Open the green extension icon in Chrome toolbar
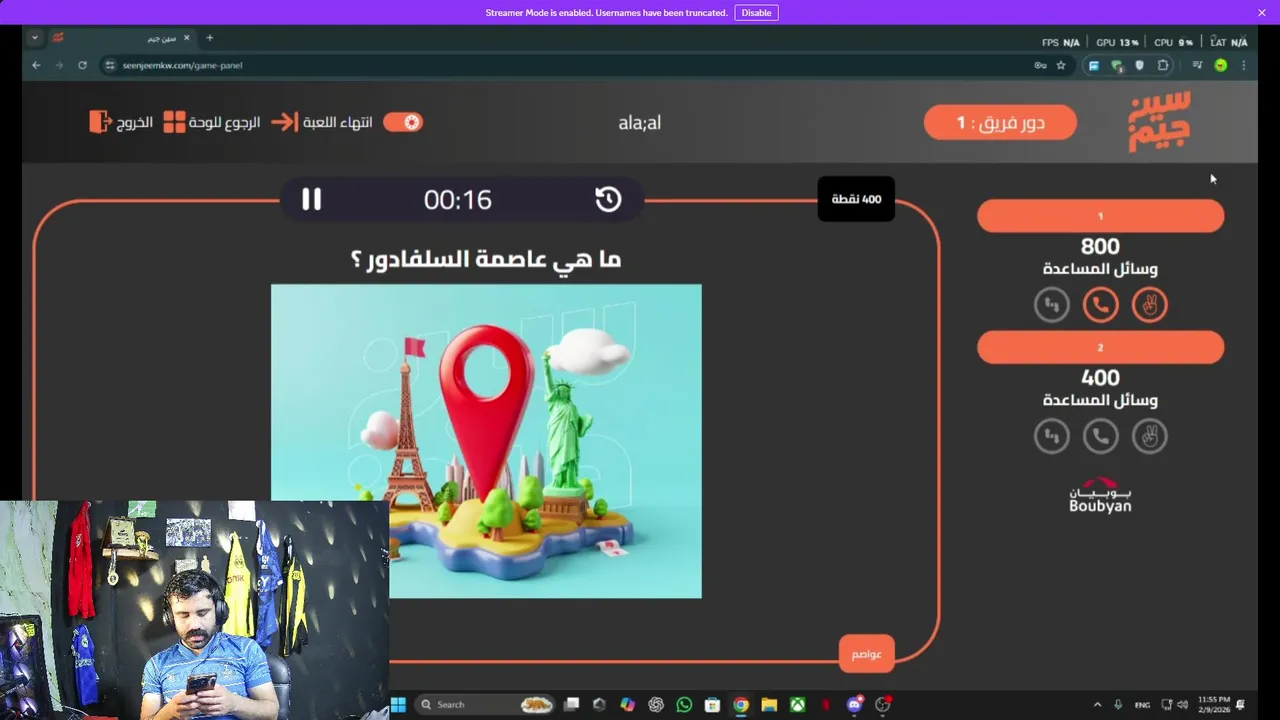Image resolution: width=1280 pixels, height=720 pixels. 1116,65
